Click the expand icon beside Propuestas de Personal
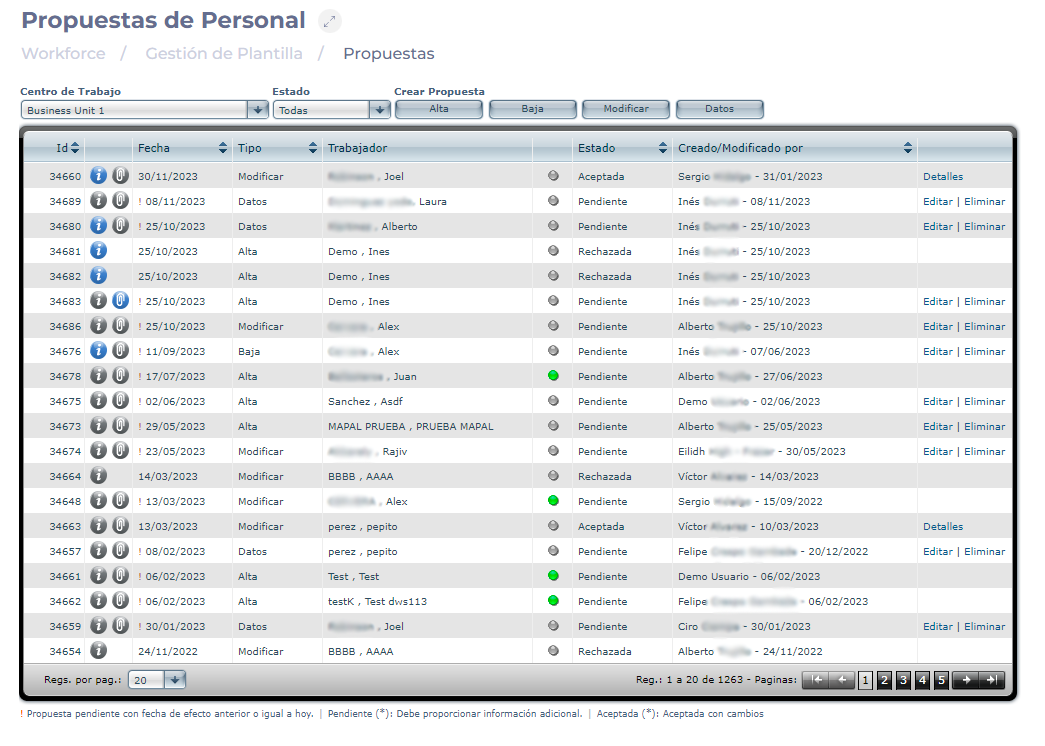Viewport: 1045px width, 746px height. (330, 21)
